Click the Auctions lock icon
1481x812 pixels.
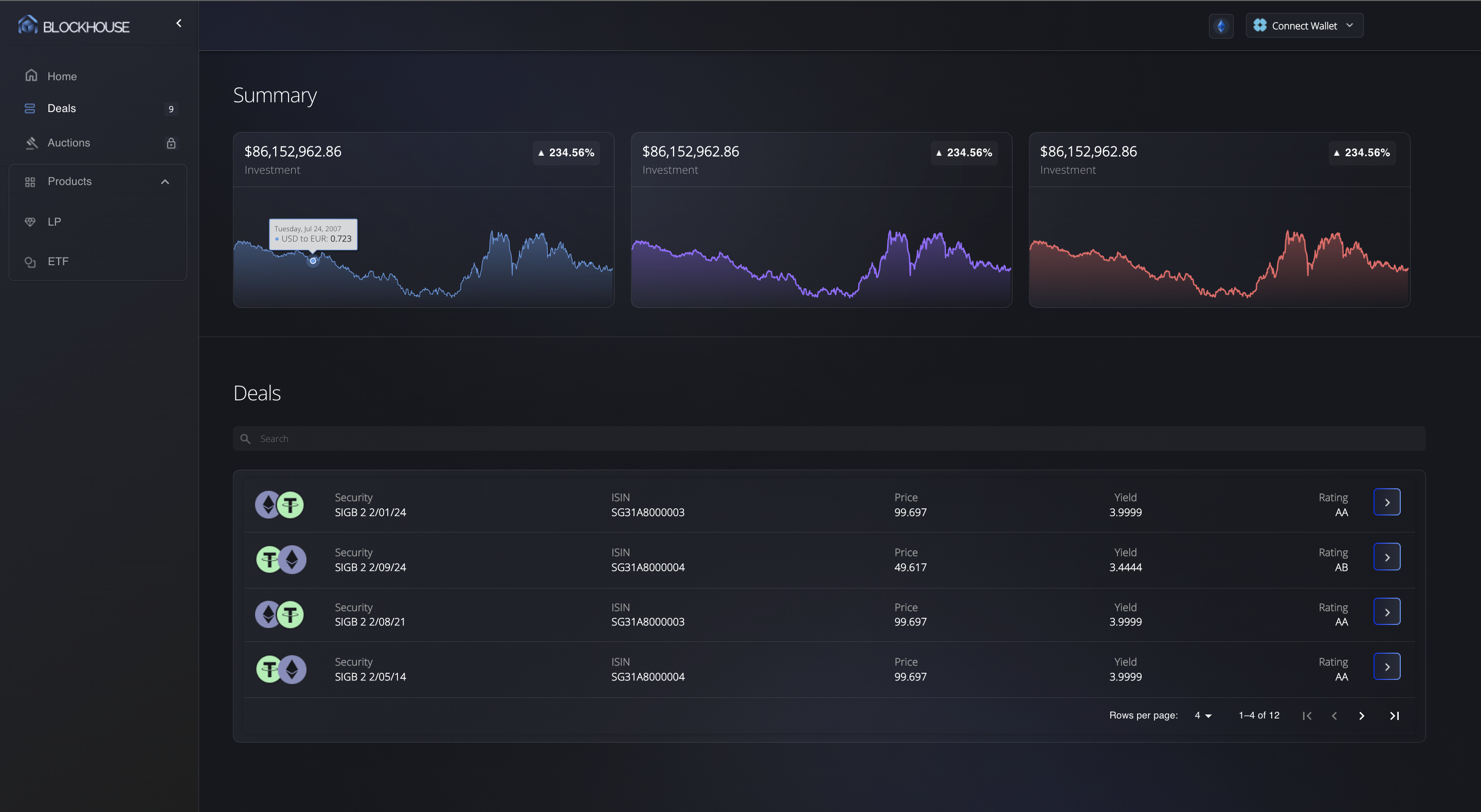[171, 143]
